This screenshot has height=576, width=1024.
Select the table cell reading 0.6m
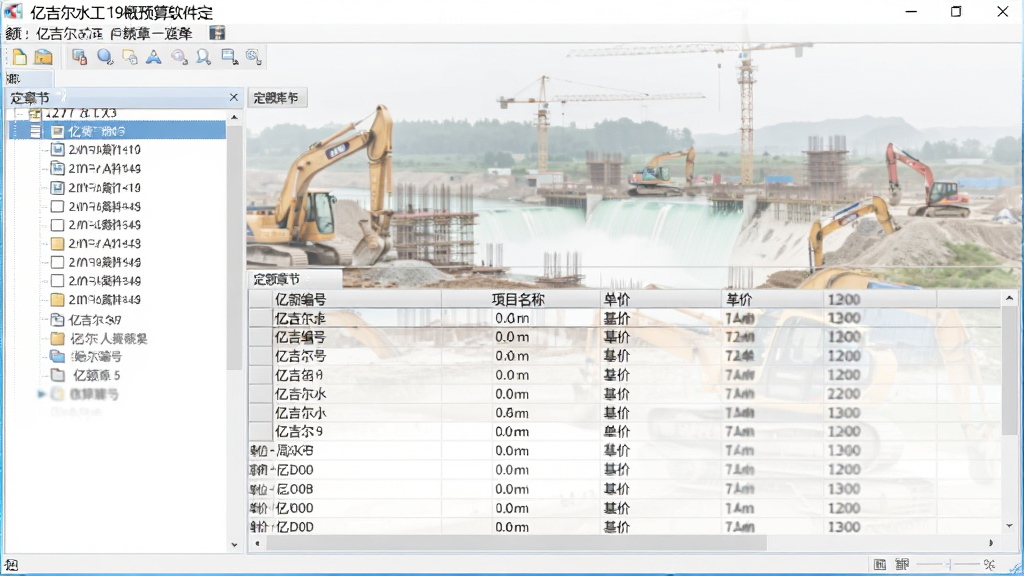[x=512, y=413]
